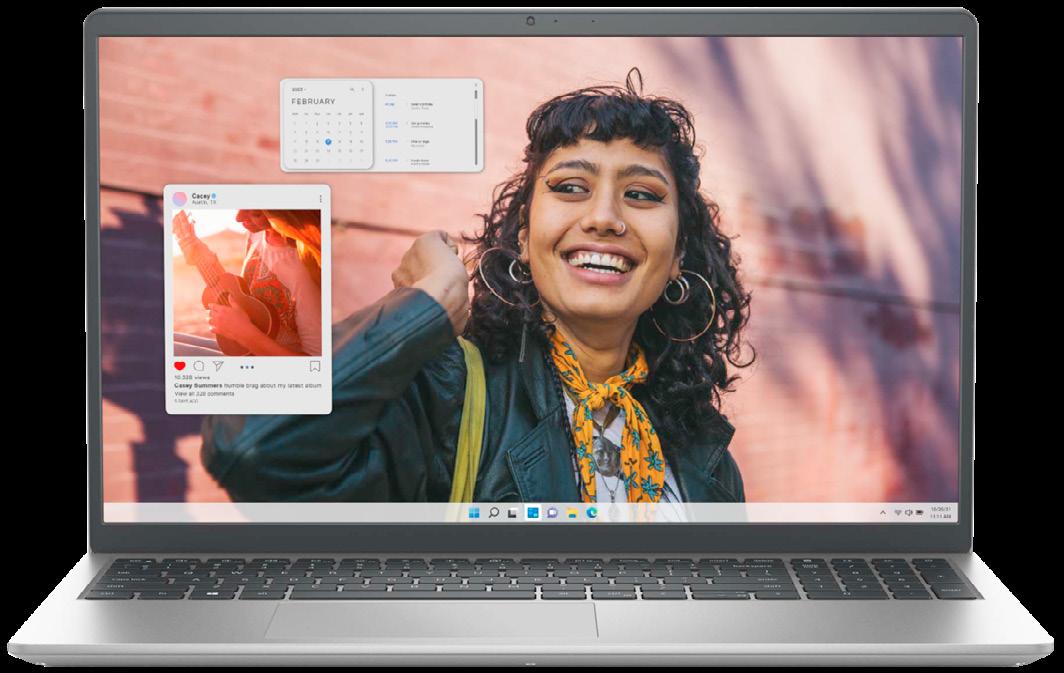Click the FEBRUARY month heading
This screenshot has height=673, width=1064.
click(313, 101)
